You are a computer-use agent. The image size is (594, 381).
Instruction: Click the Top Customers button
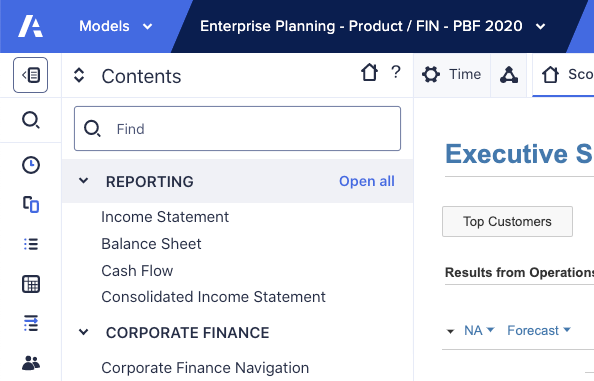click(507, 221)
